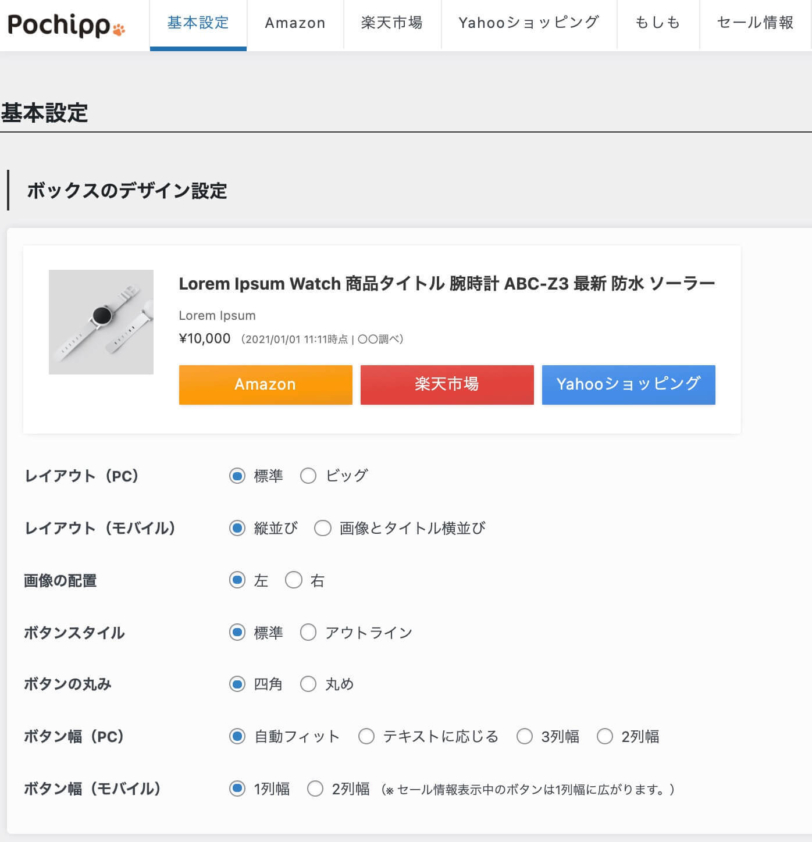Screen dimensions: 812x842
Task: Select 標準 for レイアウト（PC）
Action: click(237, 476)
